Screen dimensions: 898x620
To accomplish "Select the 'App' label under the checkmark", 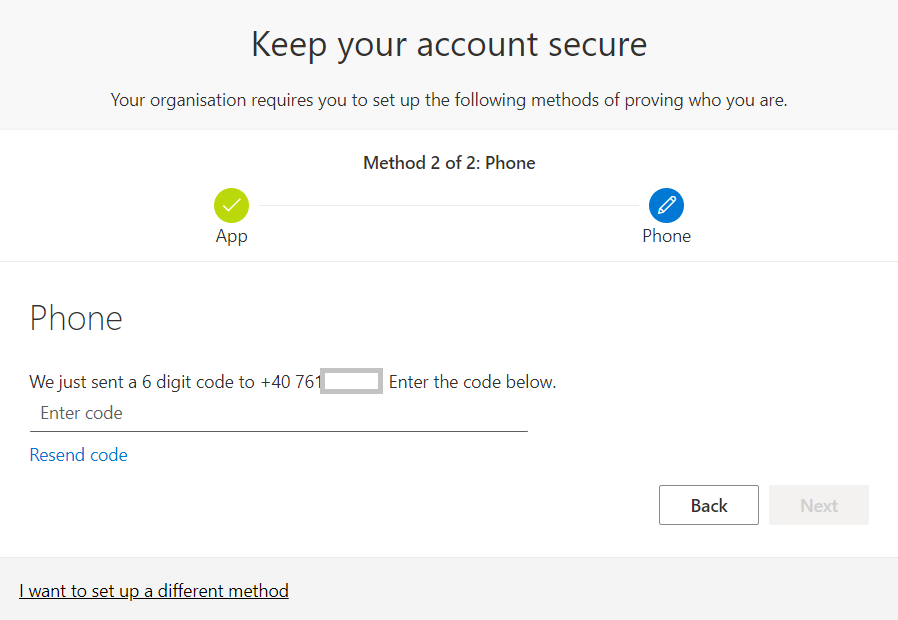I will pyautogui.click(x=231, y=236).
